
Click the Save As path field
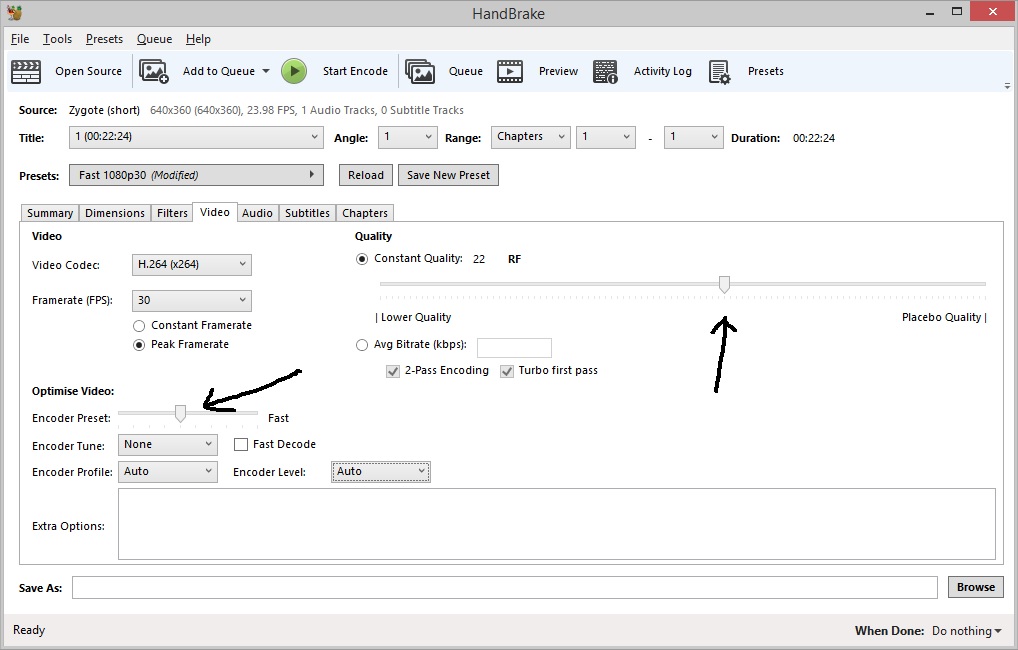pyautogui.click(x=504, y=587)
